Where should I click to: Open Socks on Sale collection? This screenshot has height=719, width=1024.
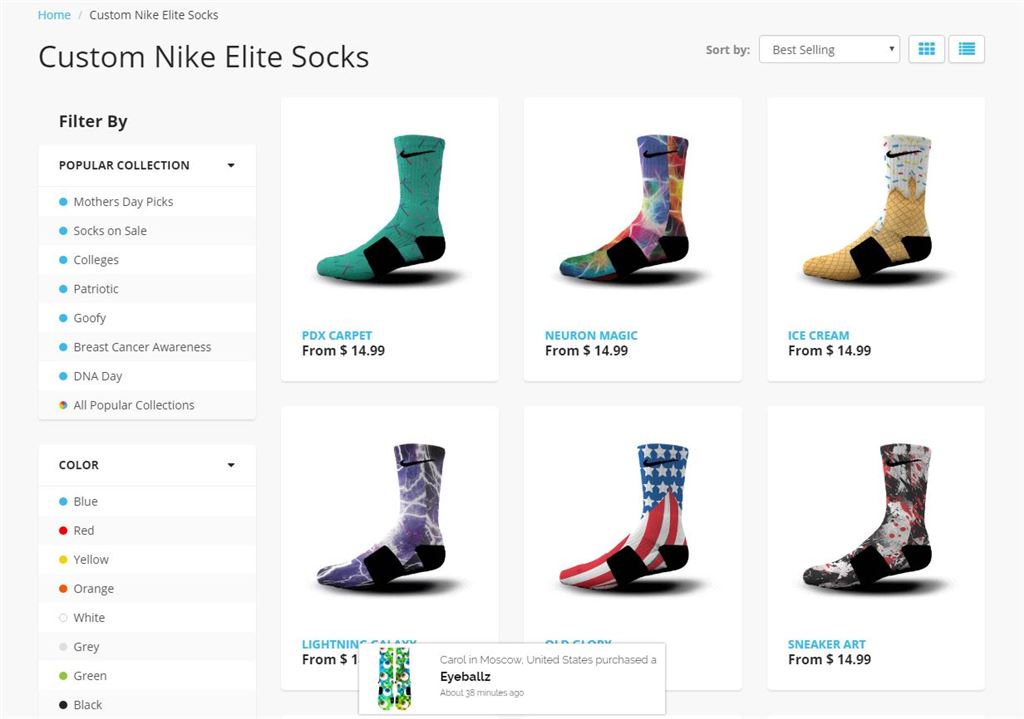110,230
